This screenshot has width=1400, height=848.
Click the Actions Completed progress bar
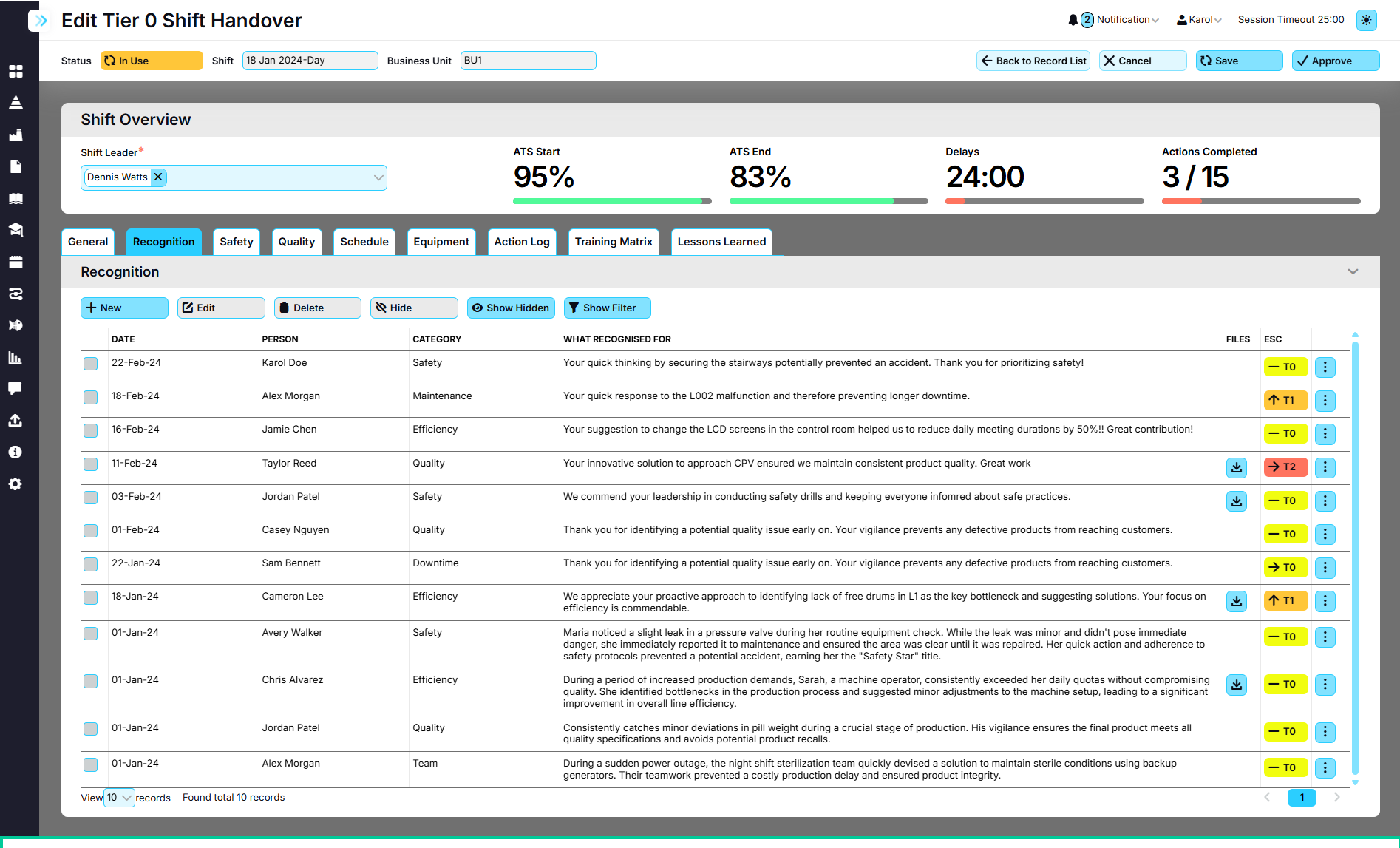(1261, 201)
